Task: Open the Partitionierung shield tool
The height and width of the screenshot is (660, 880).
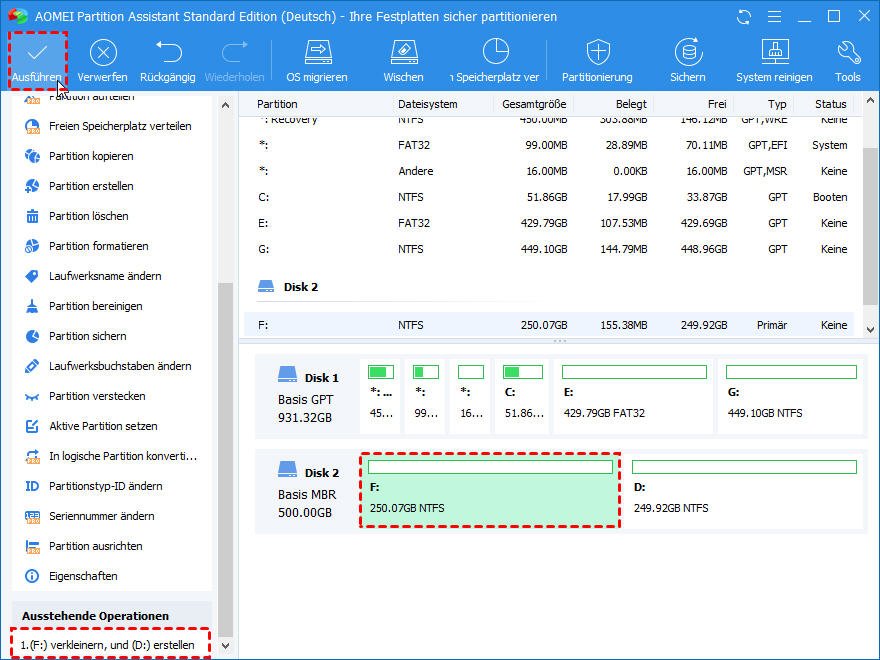Action: point(598,61)
